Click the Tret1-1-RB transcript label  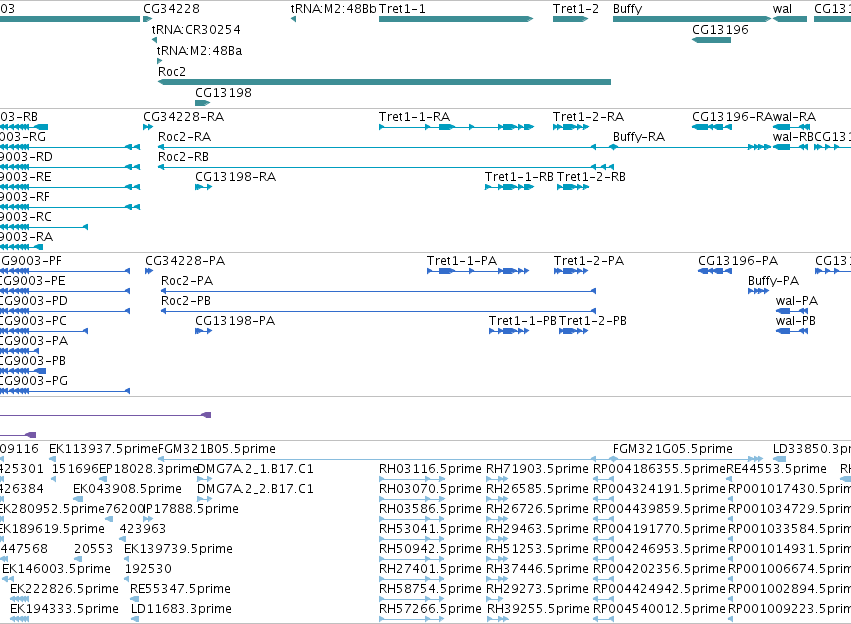tap(519, 177)
